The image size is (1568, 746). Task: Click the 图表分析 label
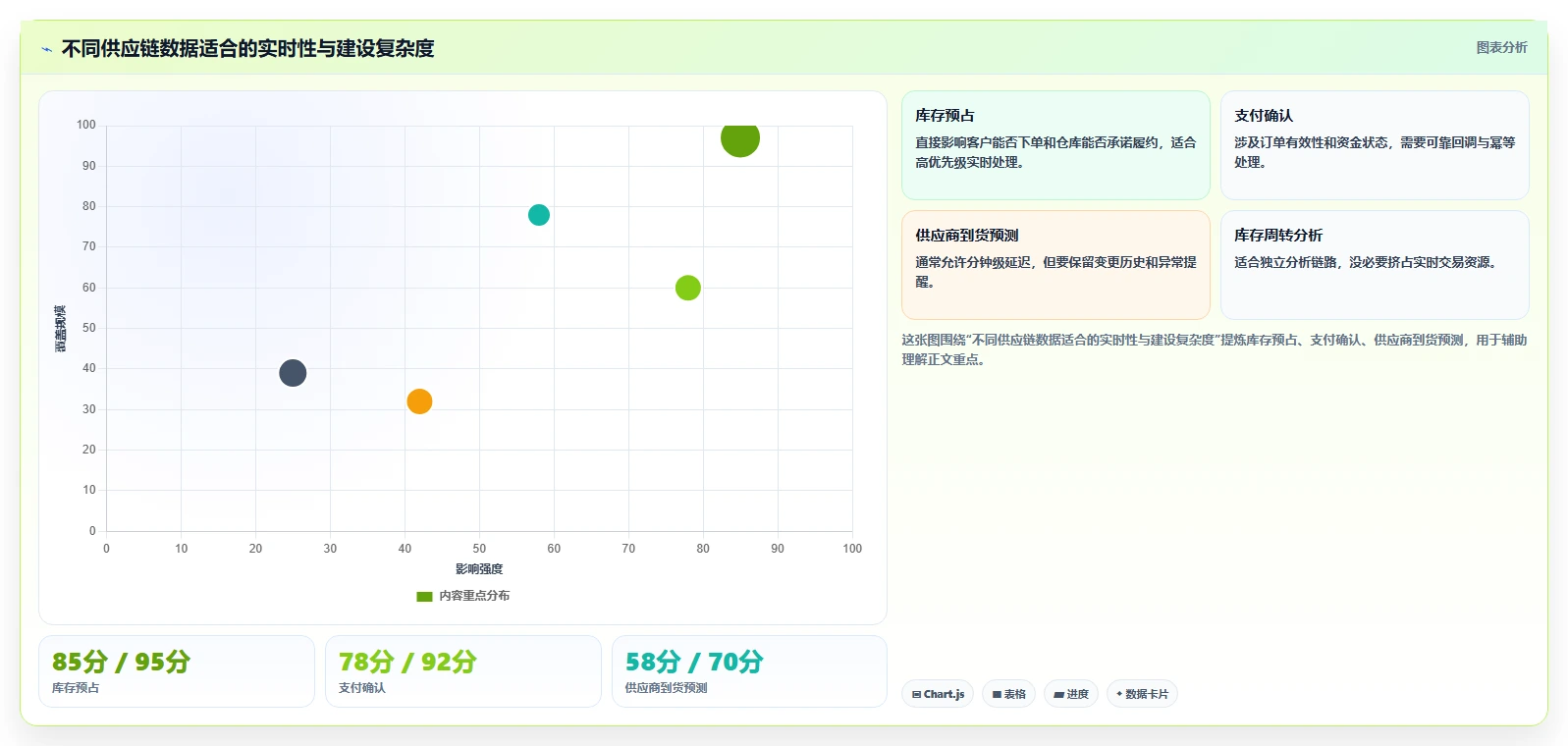pos(1501,47)
